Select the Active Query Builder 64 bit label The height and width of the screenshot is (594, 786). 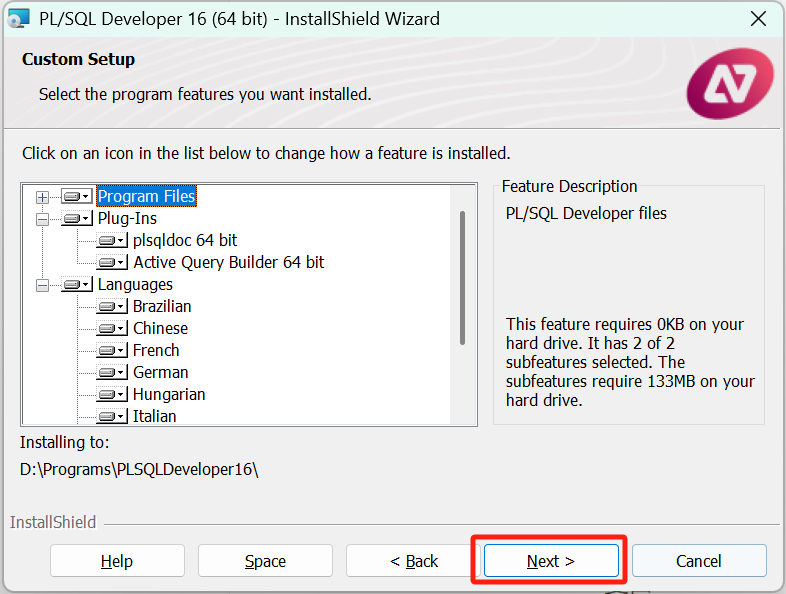(229, 263)
